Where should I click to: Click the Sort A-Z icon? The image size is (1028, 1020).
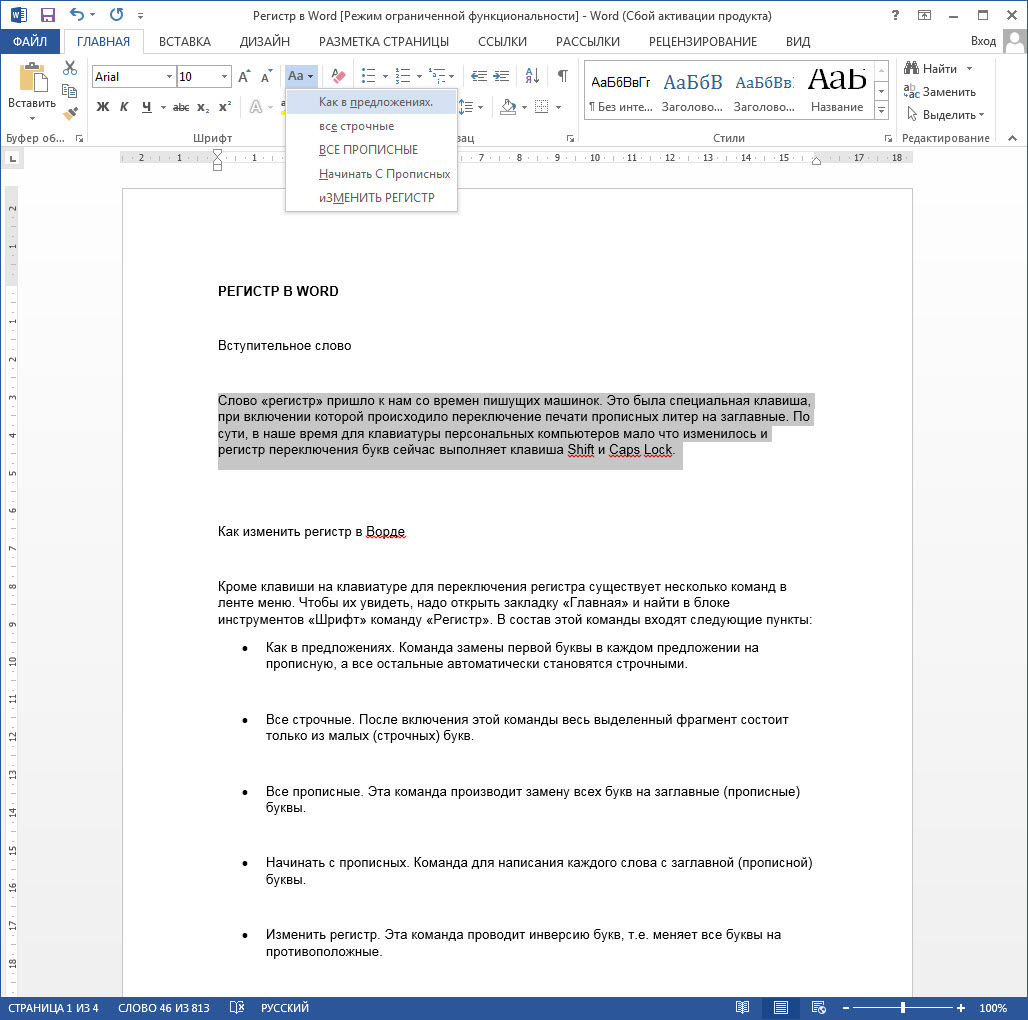[x=532, y=76]
